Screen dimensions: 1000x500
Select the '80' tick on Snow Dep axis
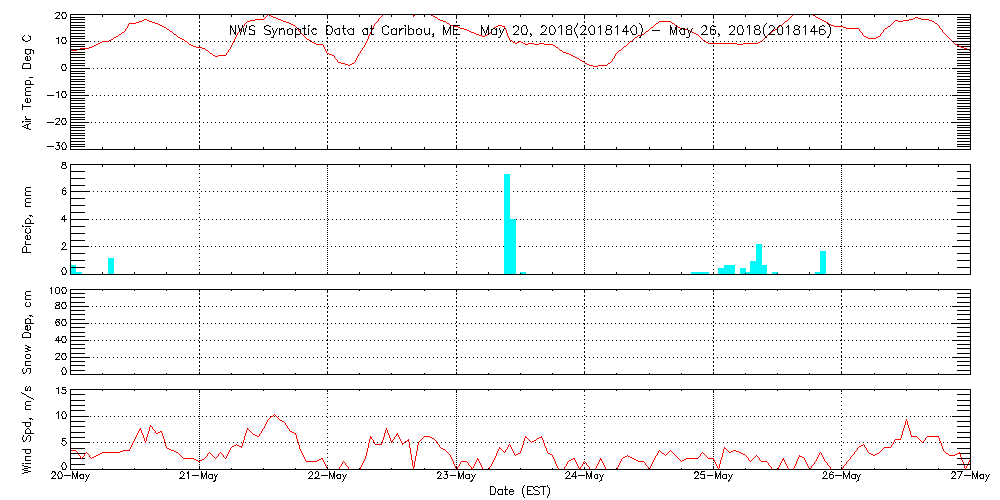coord(59,306)
